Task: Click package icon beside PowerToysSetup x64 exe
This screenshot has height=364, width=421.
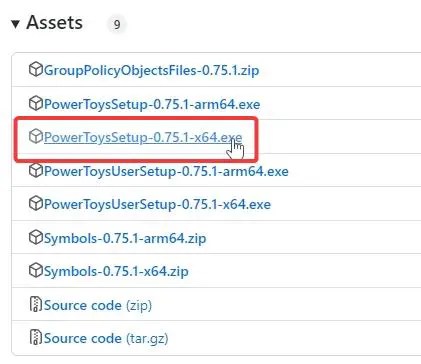Action: coord(35,136)
